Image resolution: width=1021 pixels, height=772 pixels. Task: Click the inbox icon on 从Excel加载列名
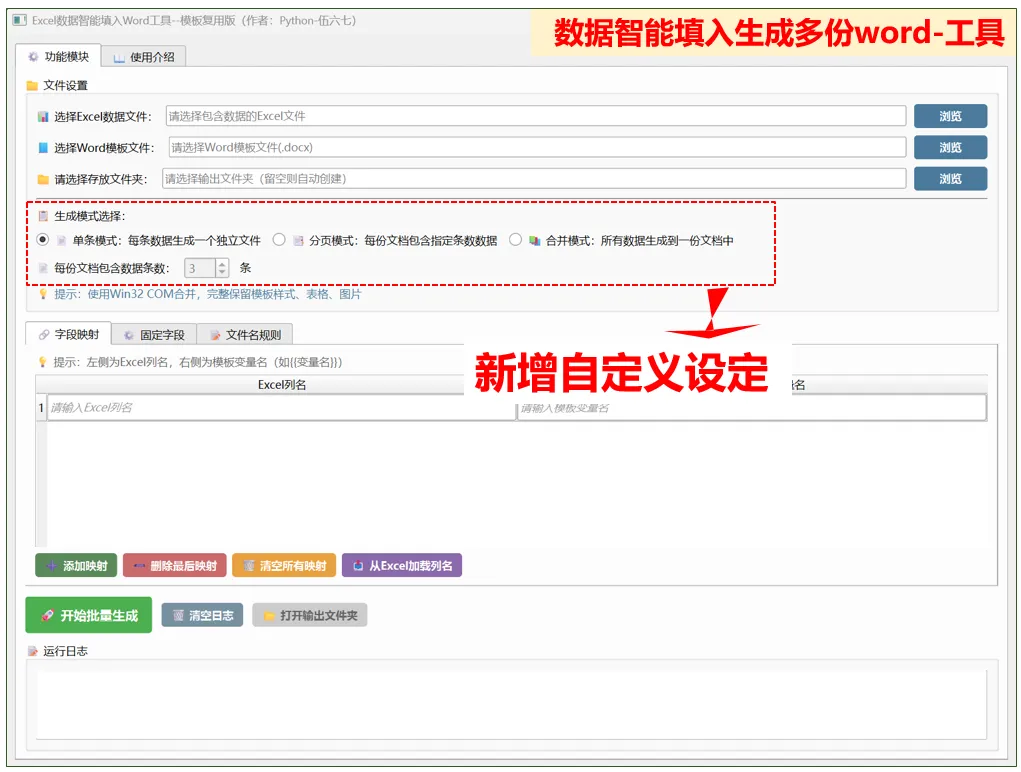[358, 566]
